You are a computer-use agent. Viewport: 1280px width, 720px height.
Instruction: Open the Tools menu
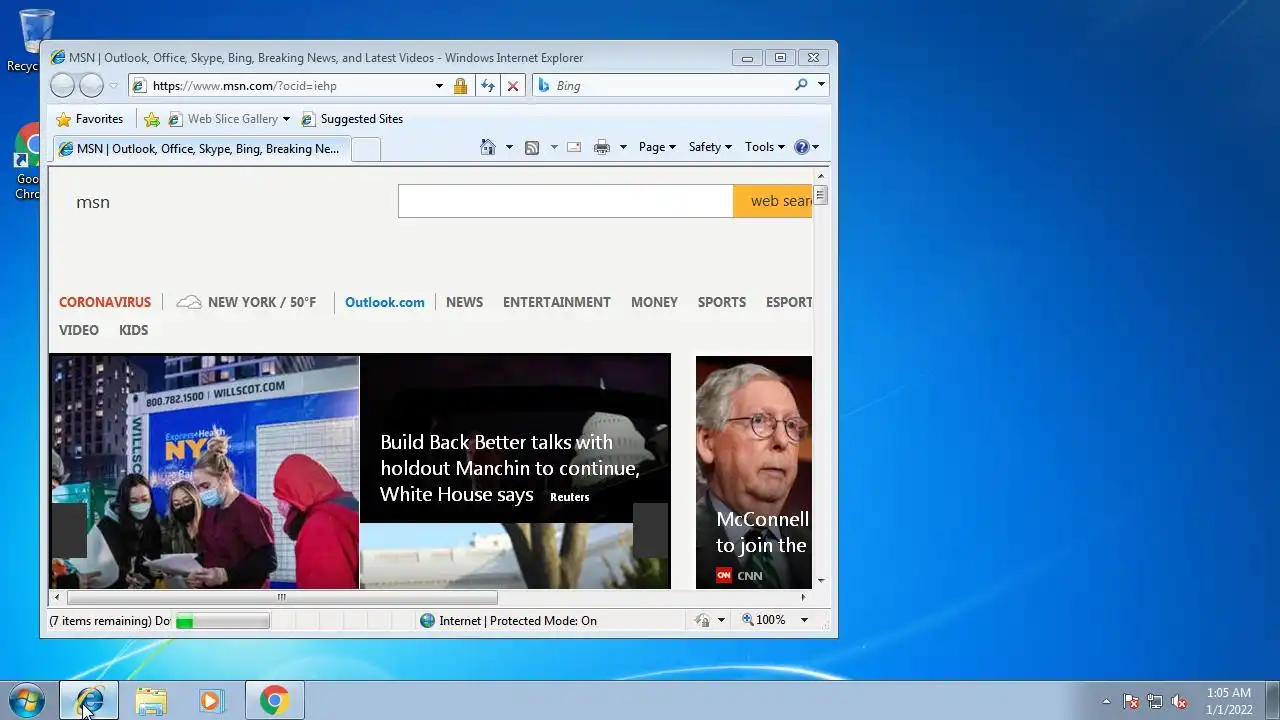coord(765,147)
